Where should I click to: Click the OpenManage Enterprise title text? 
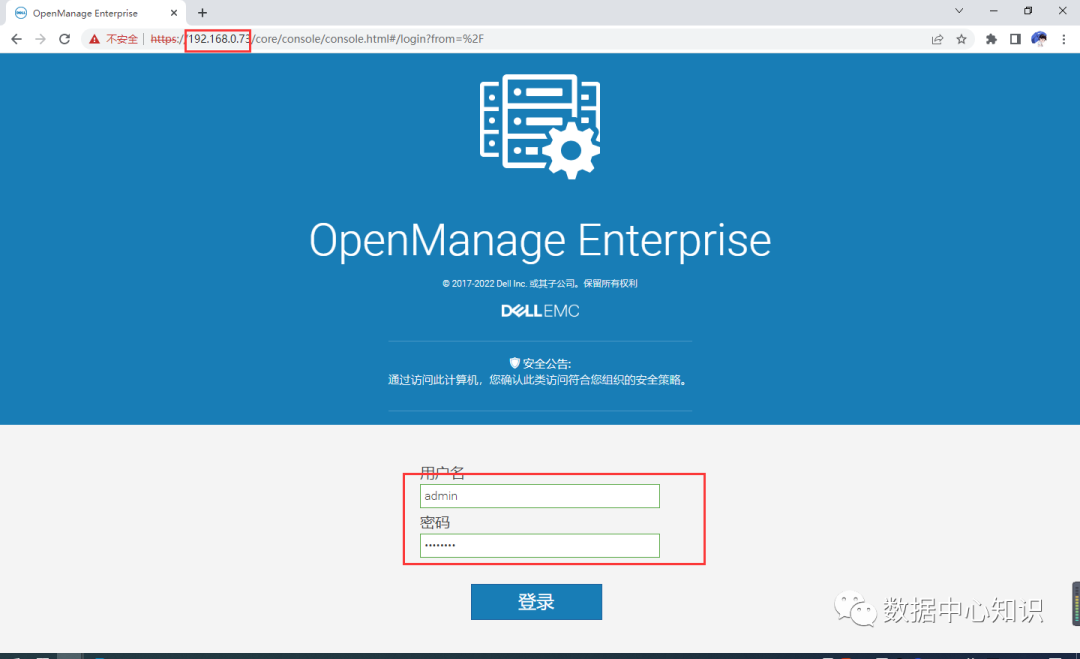(540, 241)
